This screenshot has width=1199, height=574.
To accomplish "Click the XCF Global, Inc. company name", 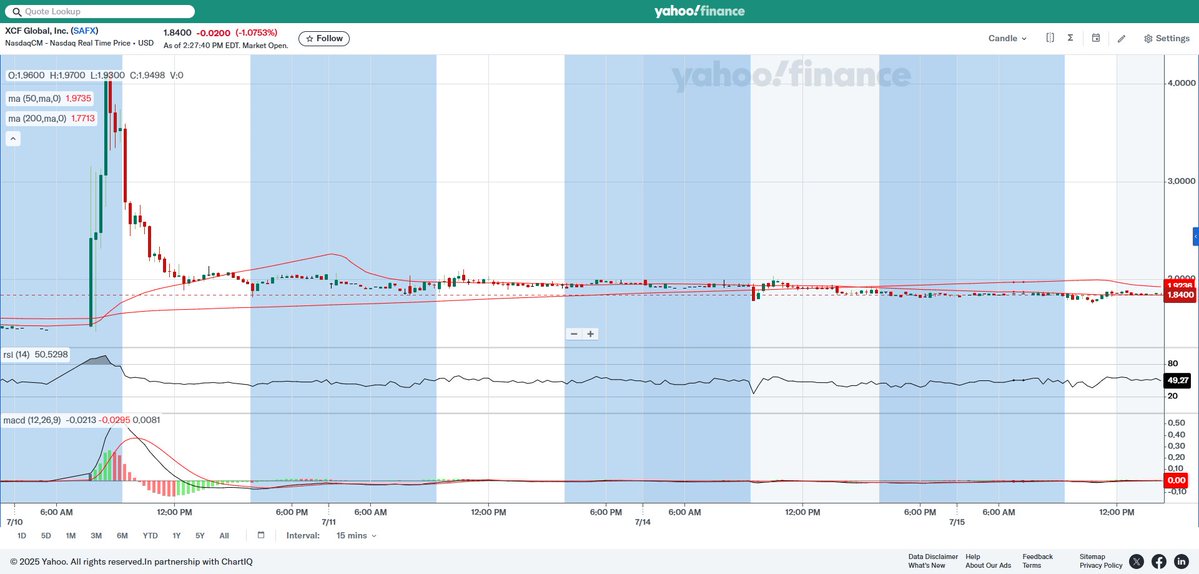I will click(36, 31).
